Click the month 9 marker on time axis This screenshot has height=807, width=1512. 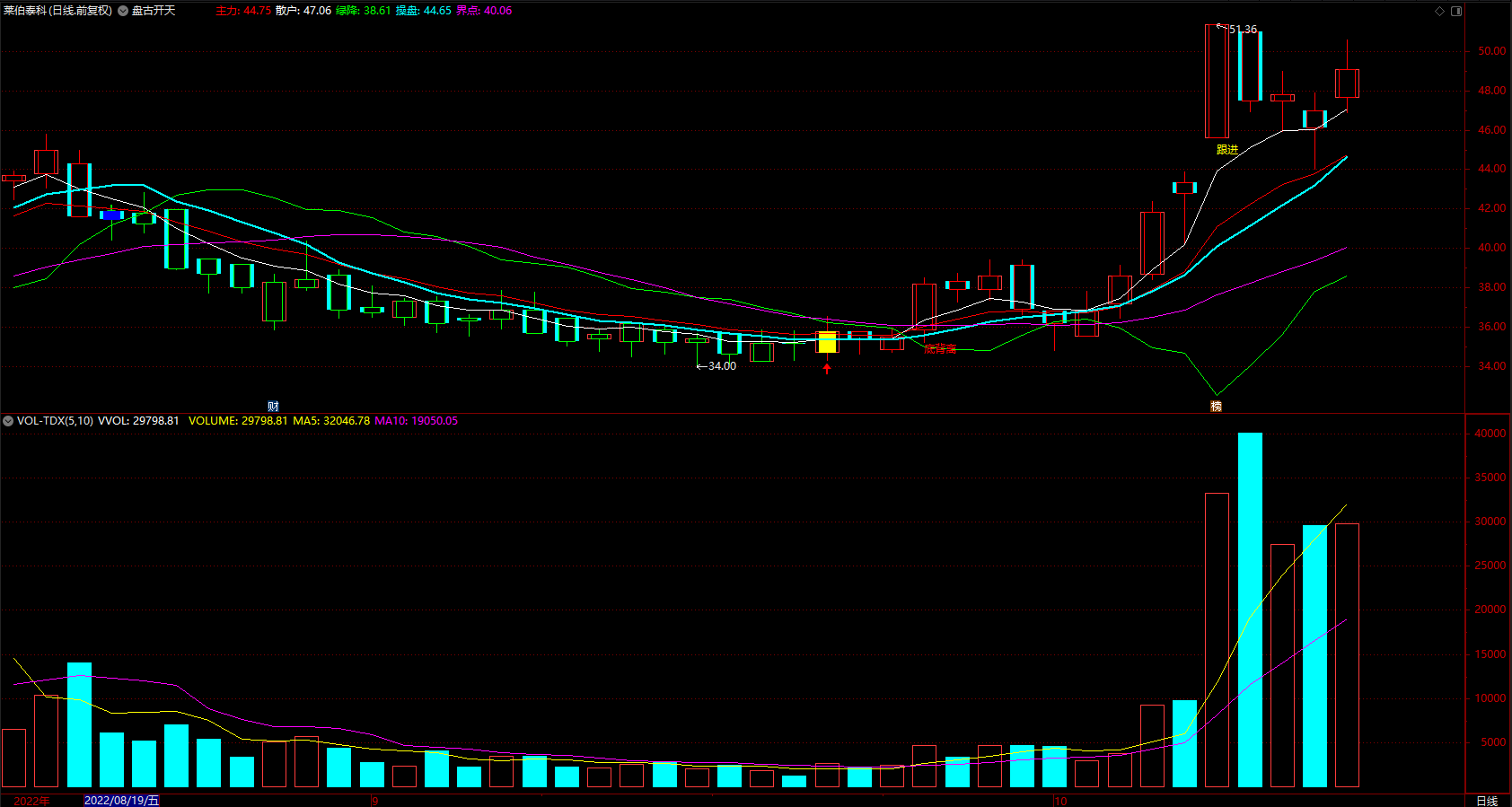[x=375, y=801]
